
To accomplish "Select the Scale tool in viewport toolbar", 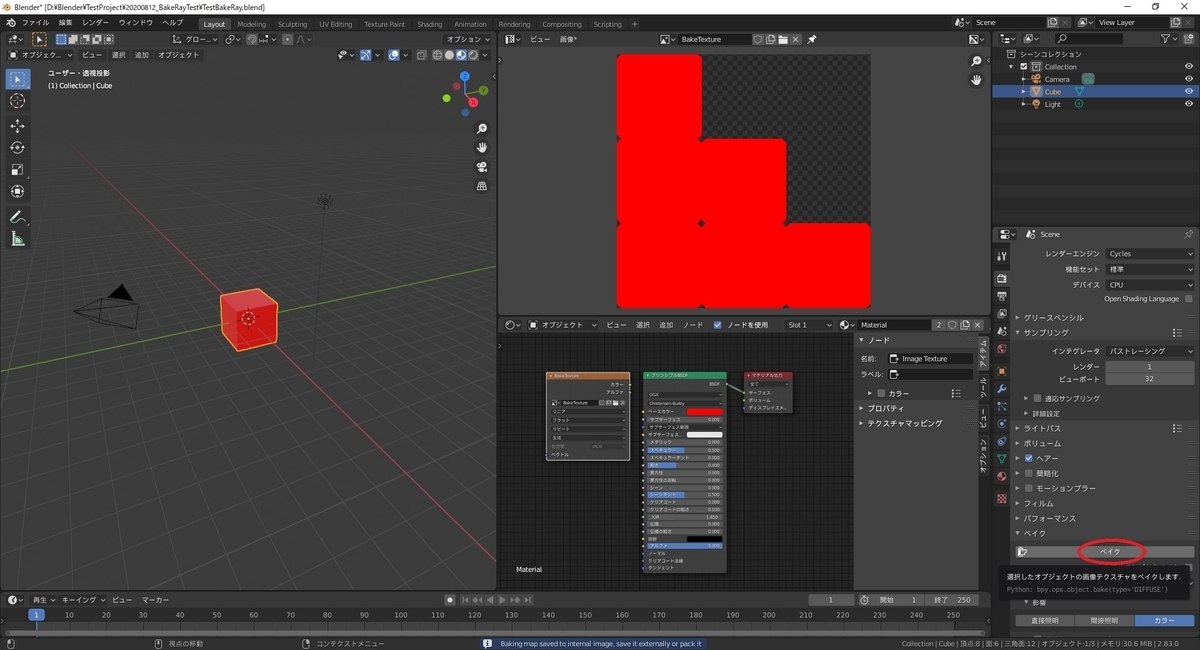I will point(18,170).
